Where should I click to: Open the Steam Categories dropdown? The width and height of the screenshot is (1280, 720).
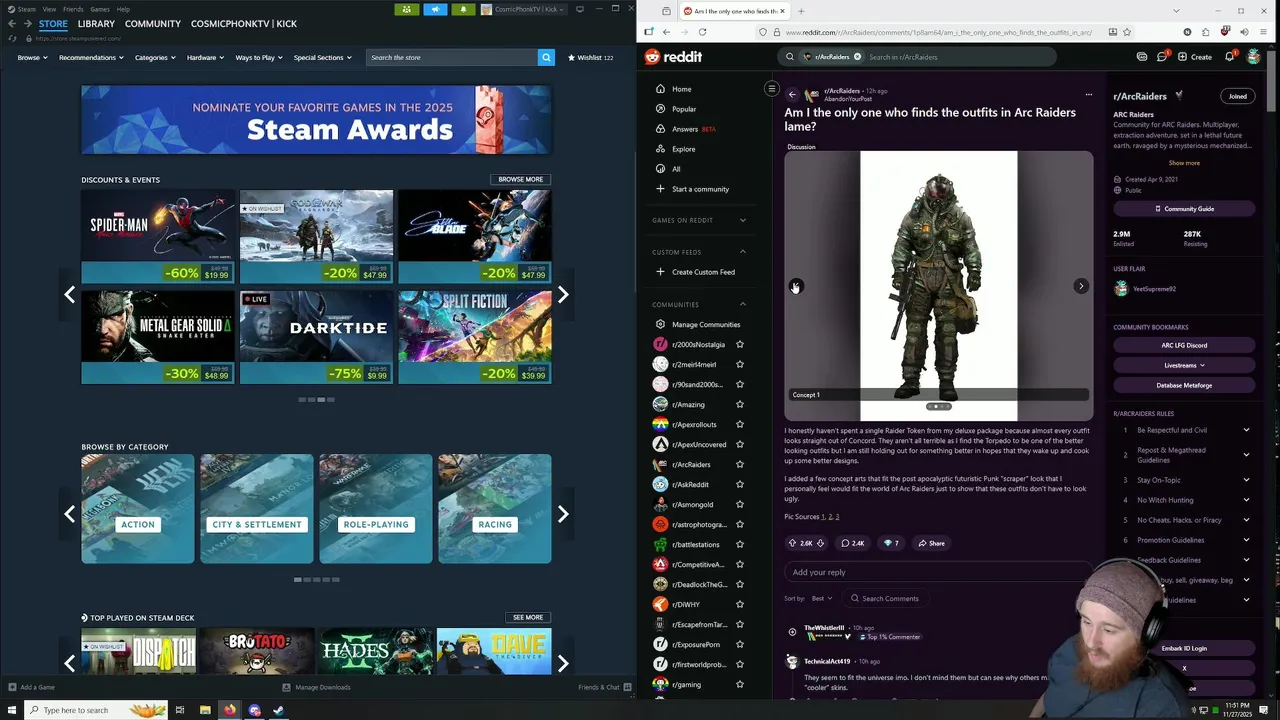point(155,57)
